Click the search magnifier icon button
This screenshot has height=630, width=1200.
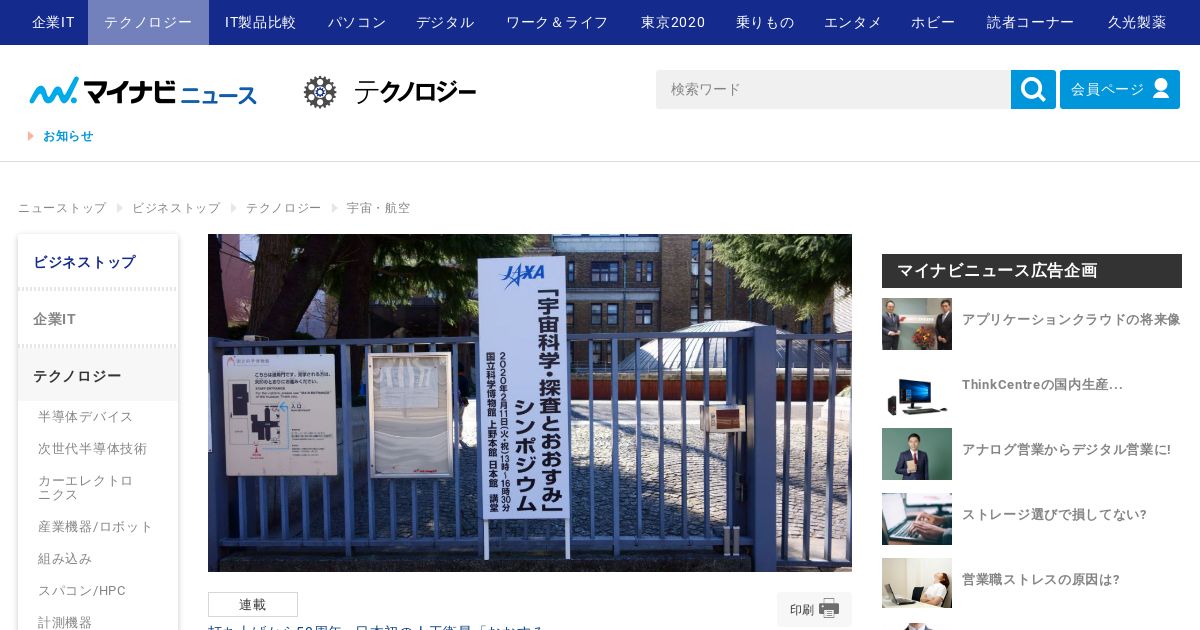pos(1033,89)
